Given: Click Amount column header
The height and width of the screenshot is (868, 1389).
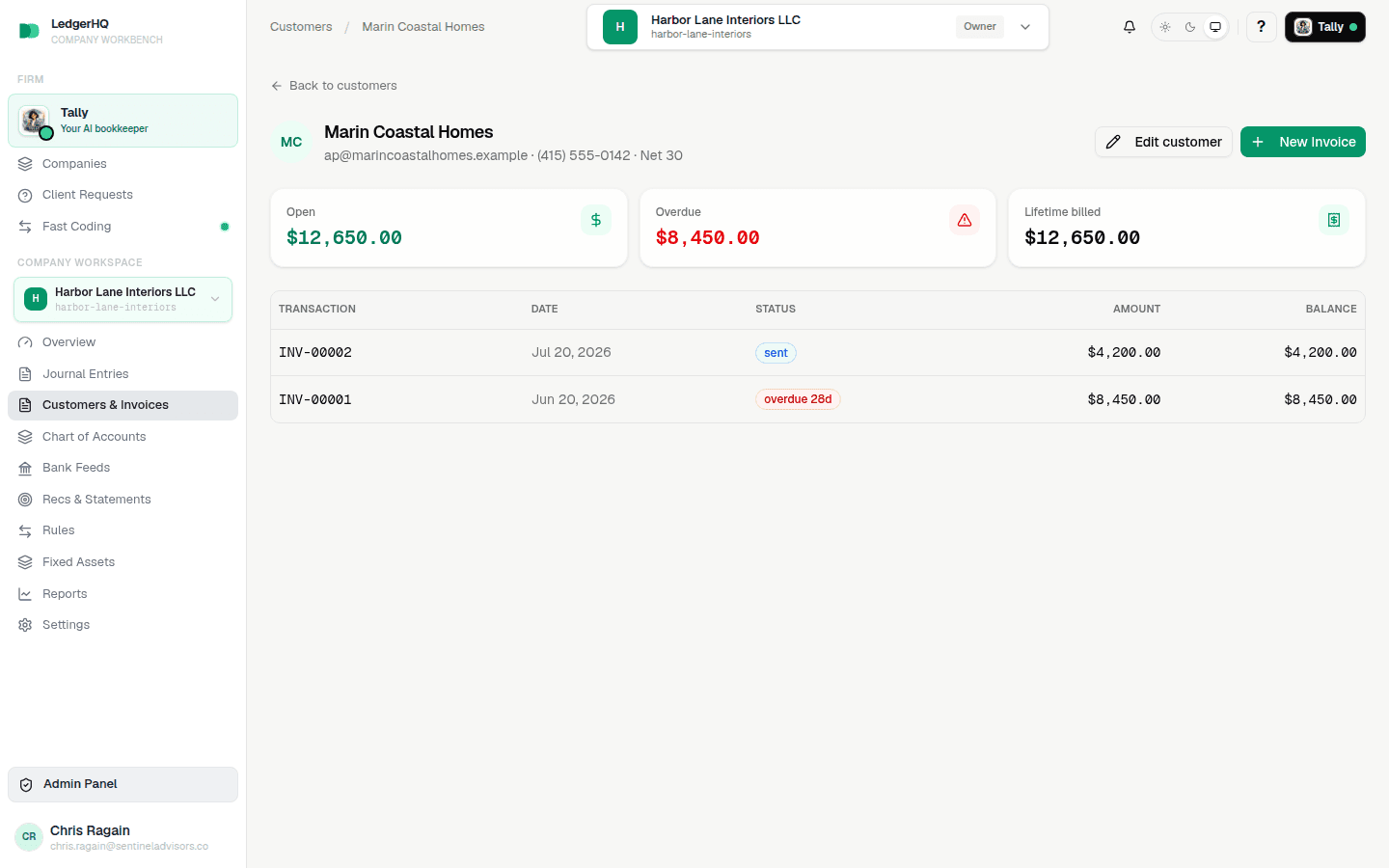Looking at the screenshot, I should pyautogui.click(x=1137, y=309).
